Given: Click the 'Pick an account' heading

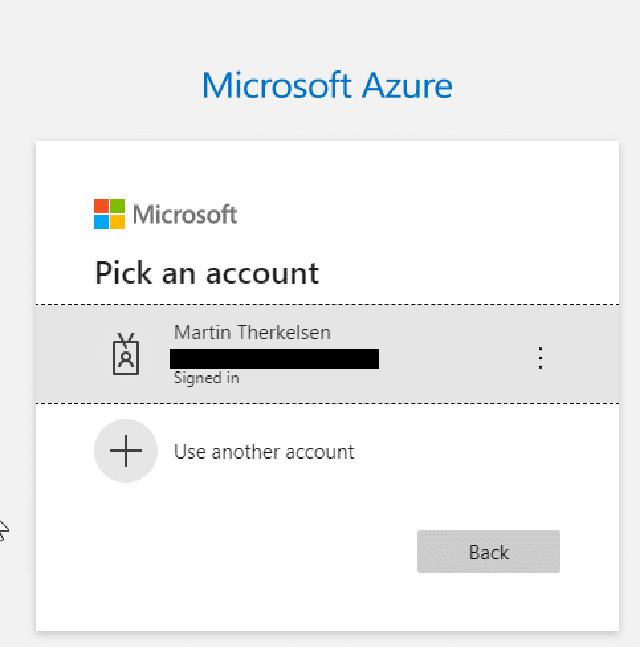Looking at the screenshot, I should (x=207, y=273).
